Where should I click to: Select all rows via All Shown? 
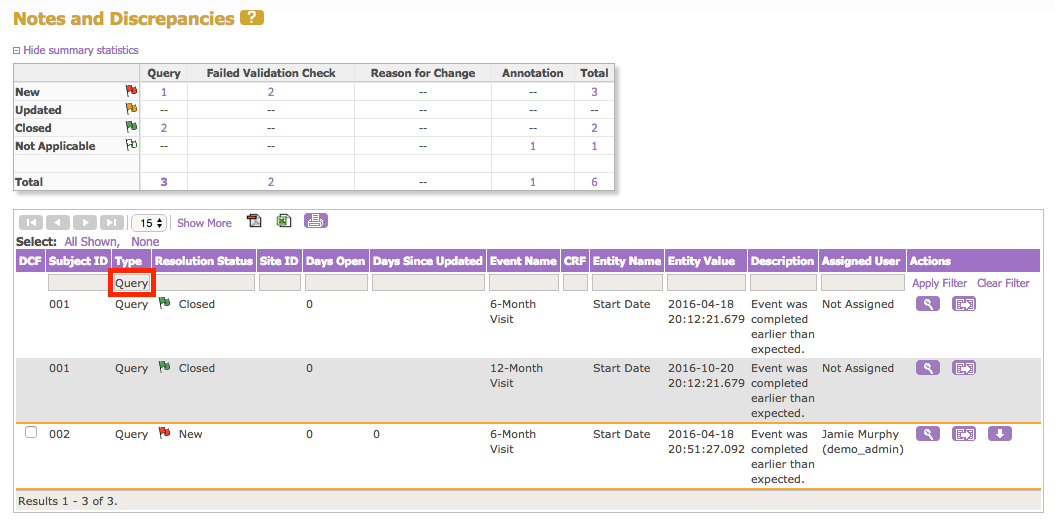click(91, 242)
